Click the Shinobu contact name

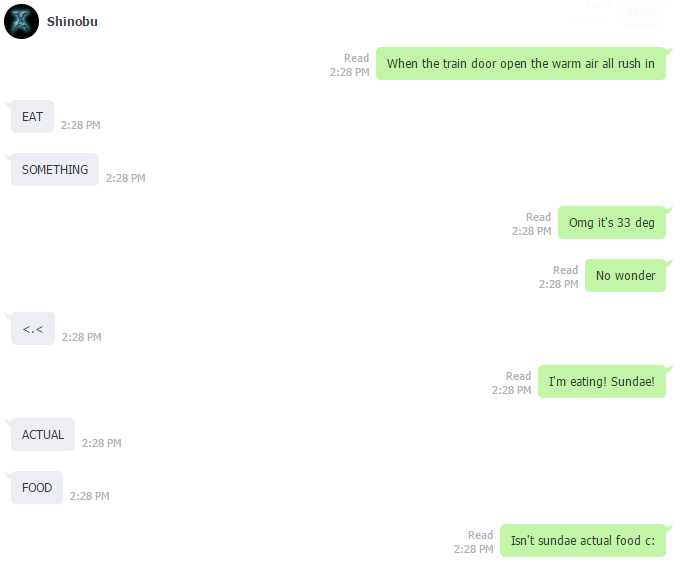(x=72, y=22)
